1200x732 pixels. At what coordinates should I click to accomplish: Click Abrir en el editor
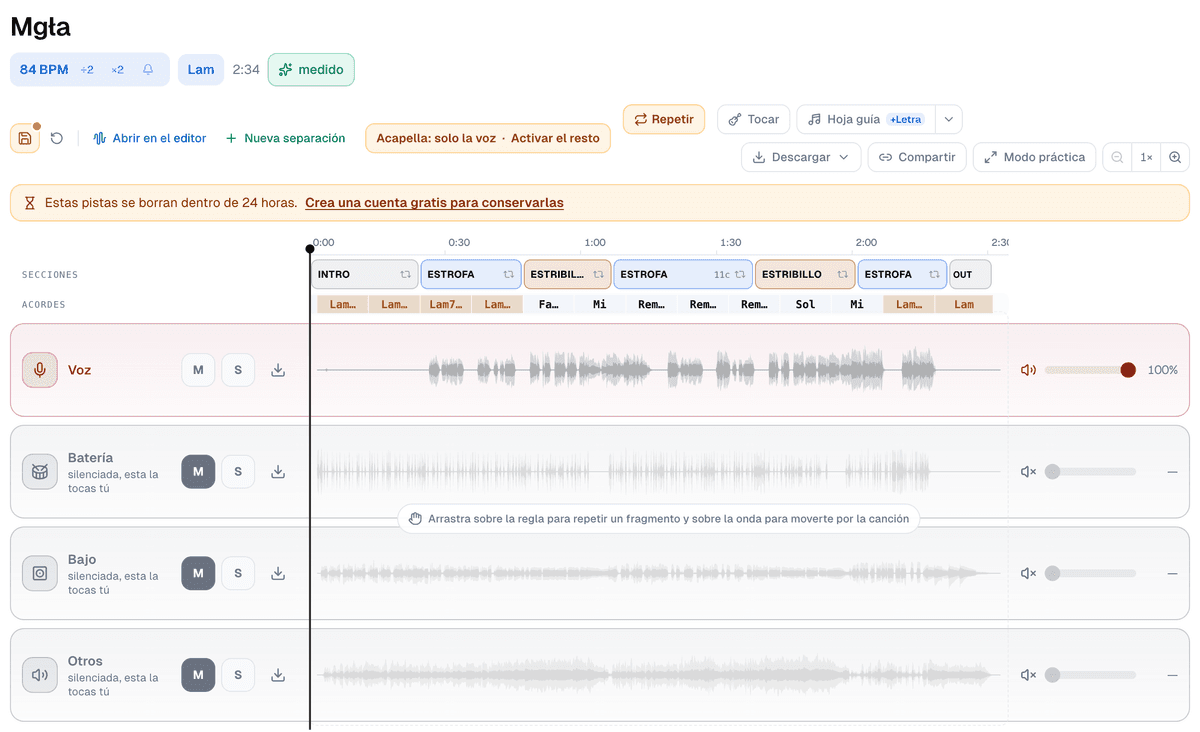pos(150,138)
